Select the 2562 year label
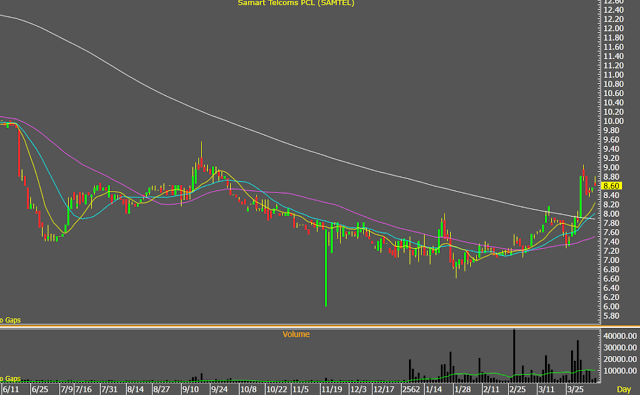 click(x=411, y=389)
